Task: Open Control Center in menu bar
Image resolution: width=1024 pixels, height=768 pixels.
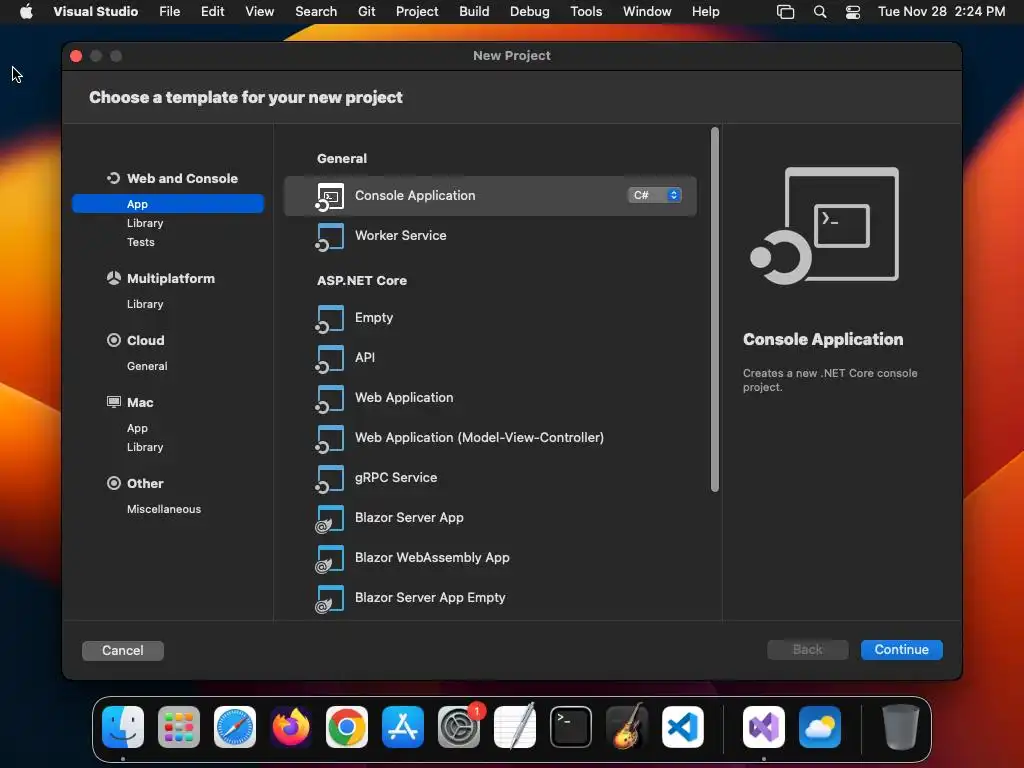Action: 852,11
